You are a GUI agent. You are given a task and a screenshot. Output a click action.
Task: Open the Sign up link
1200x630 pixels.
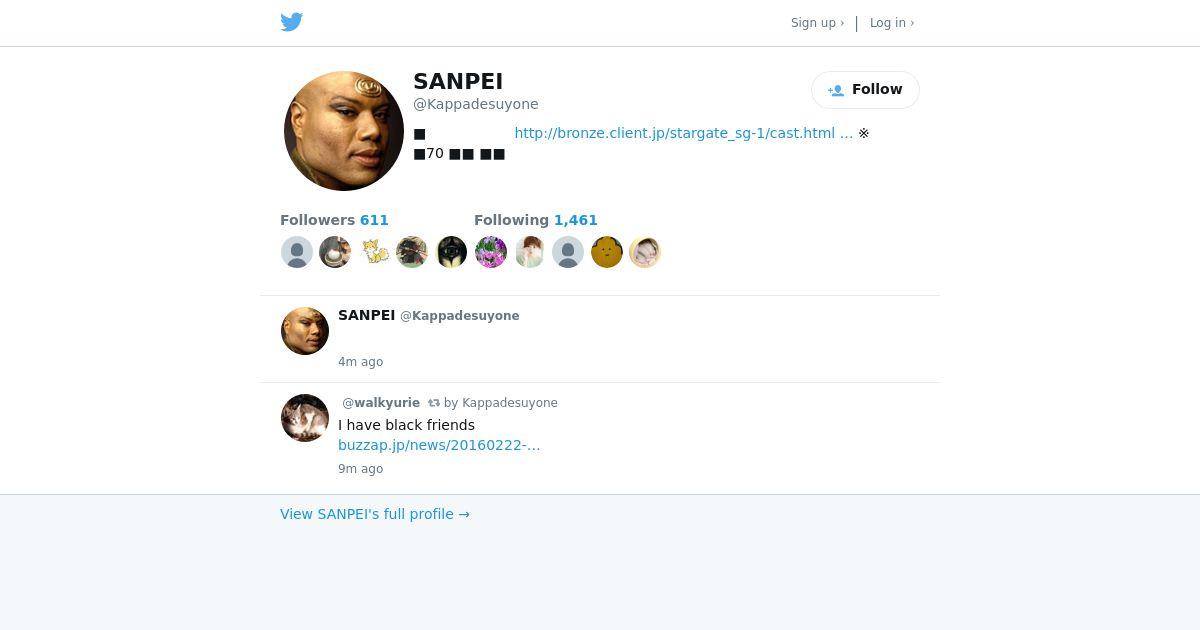[817, 23]
